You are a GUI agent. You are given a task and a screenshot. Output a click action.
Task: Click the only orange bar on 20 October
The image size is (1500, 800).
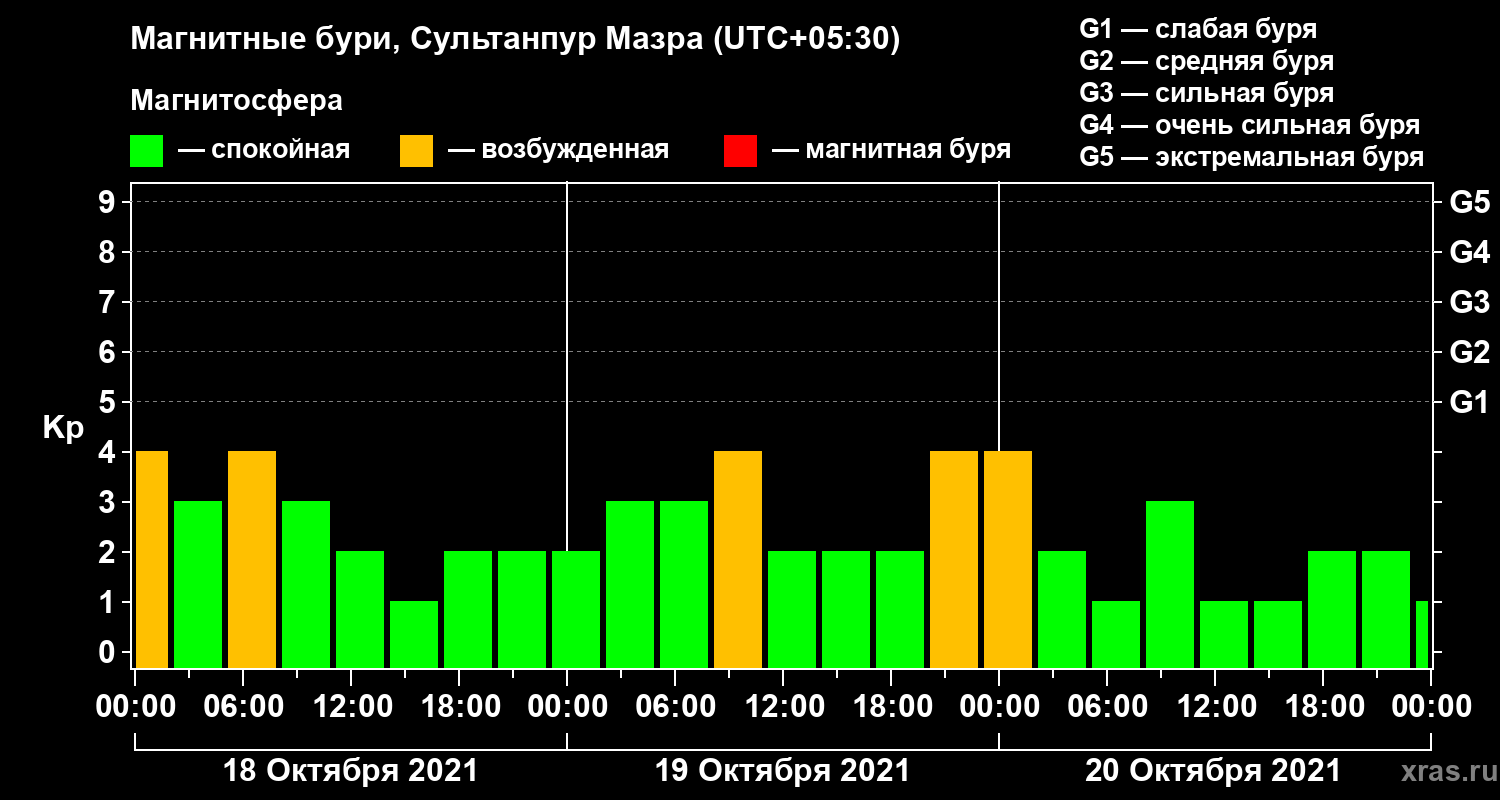(1008, 559)
